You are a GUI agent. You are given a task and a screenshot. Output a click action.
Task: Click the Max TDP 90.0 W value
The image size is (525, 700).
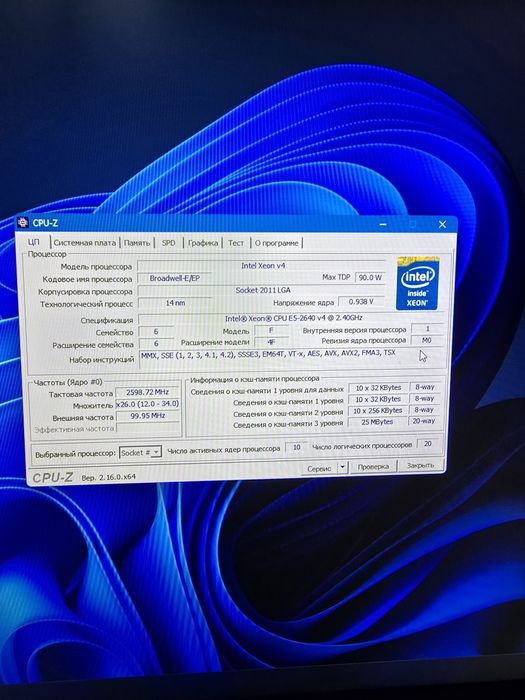click(370, 277)
